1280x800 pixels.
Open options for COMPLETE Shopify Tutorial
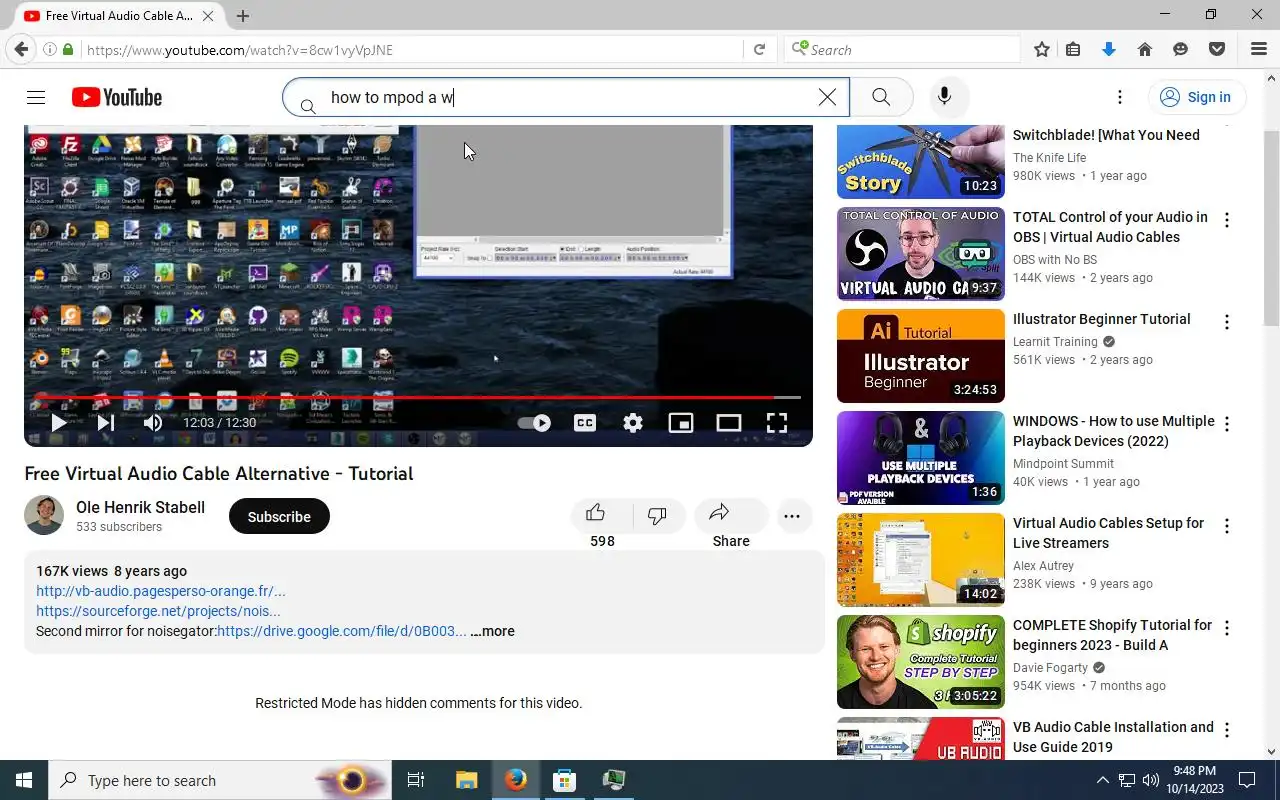[1227, 628]
